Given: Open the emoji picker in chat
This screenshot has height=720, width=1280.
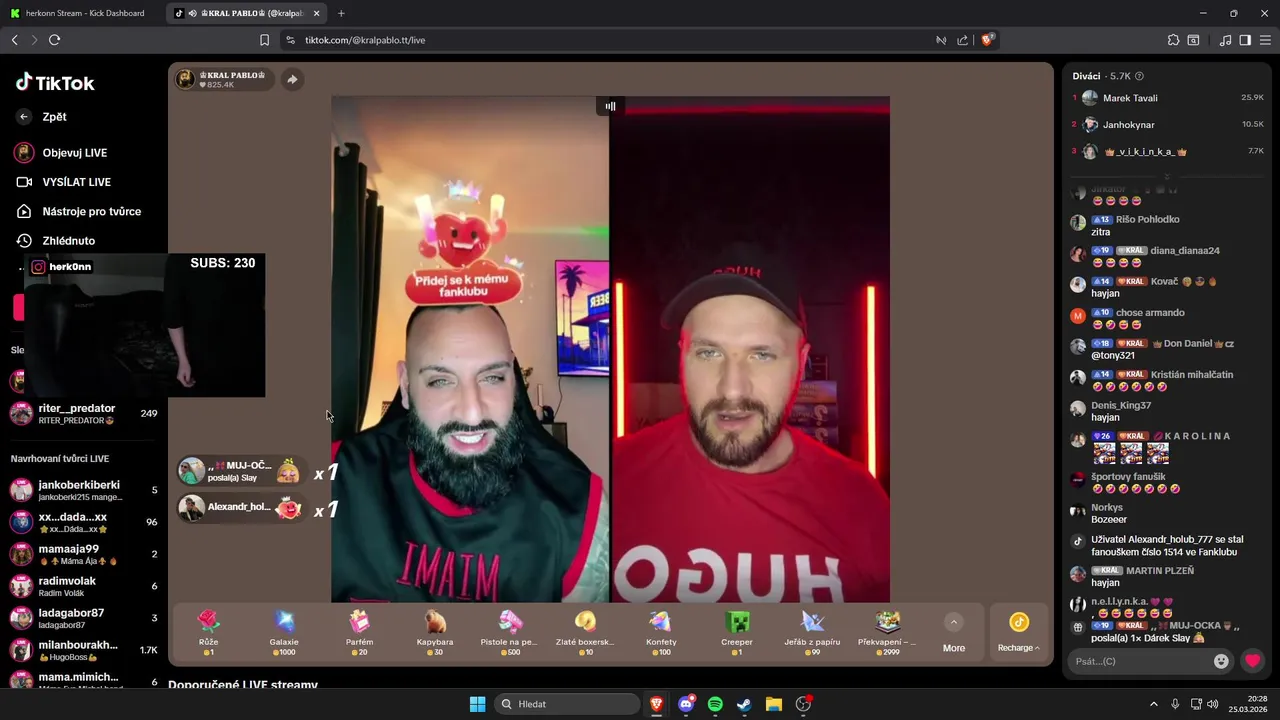Looking at the screenshot, I should point(1221,661).
